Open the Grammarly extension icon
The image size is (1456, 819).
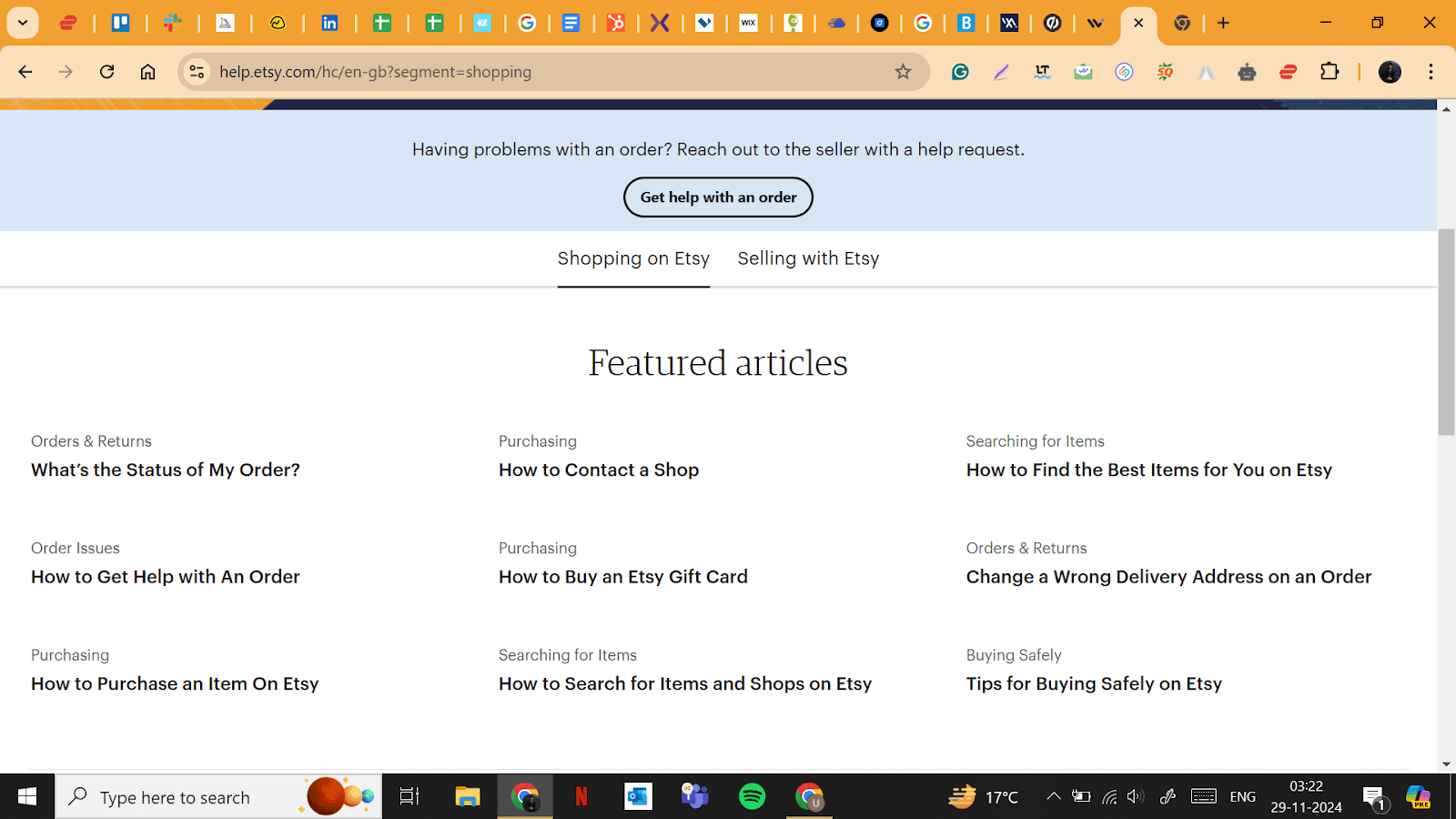click(960, 72)
